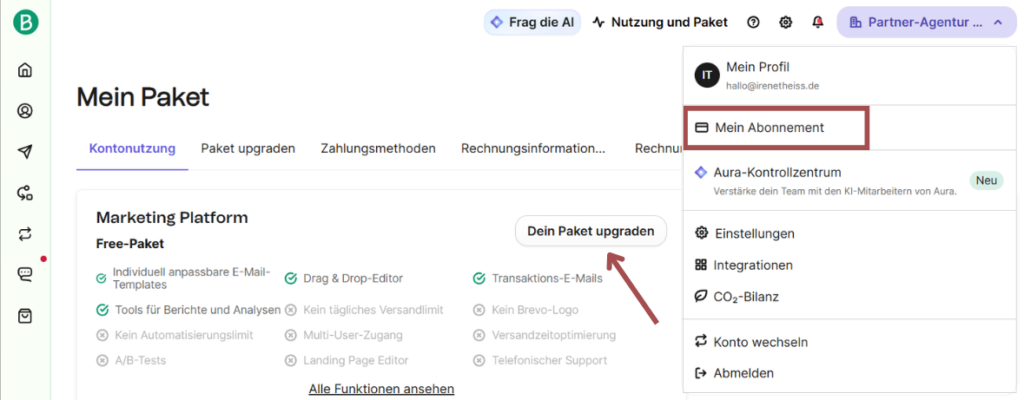
Task: Click Frag die AI button
Action: pyautogui.click(x=532, y=22)
